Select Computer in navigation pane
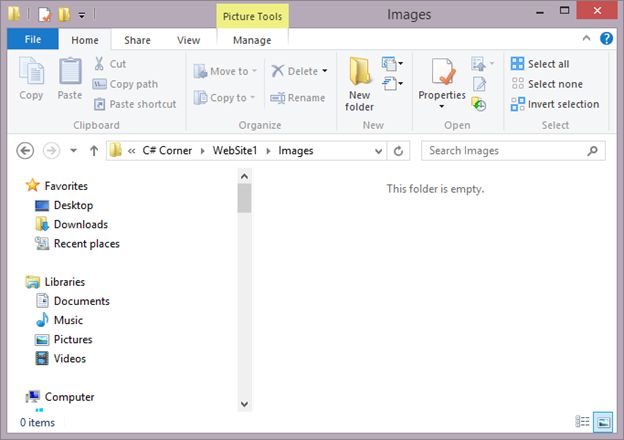This screenshot has width=624, height=440. coord(60,397)
